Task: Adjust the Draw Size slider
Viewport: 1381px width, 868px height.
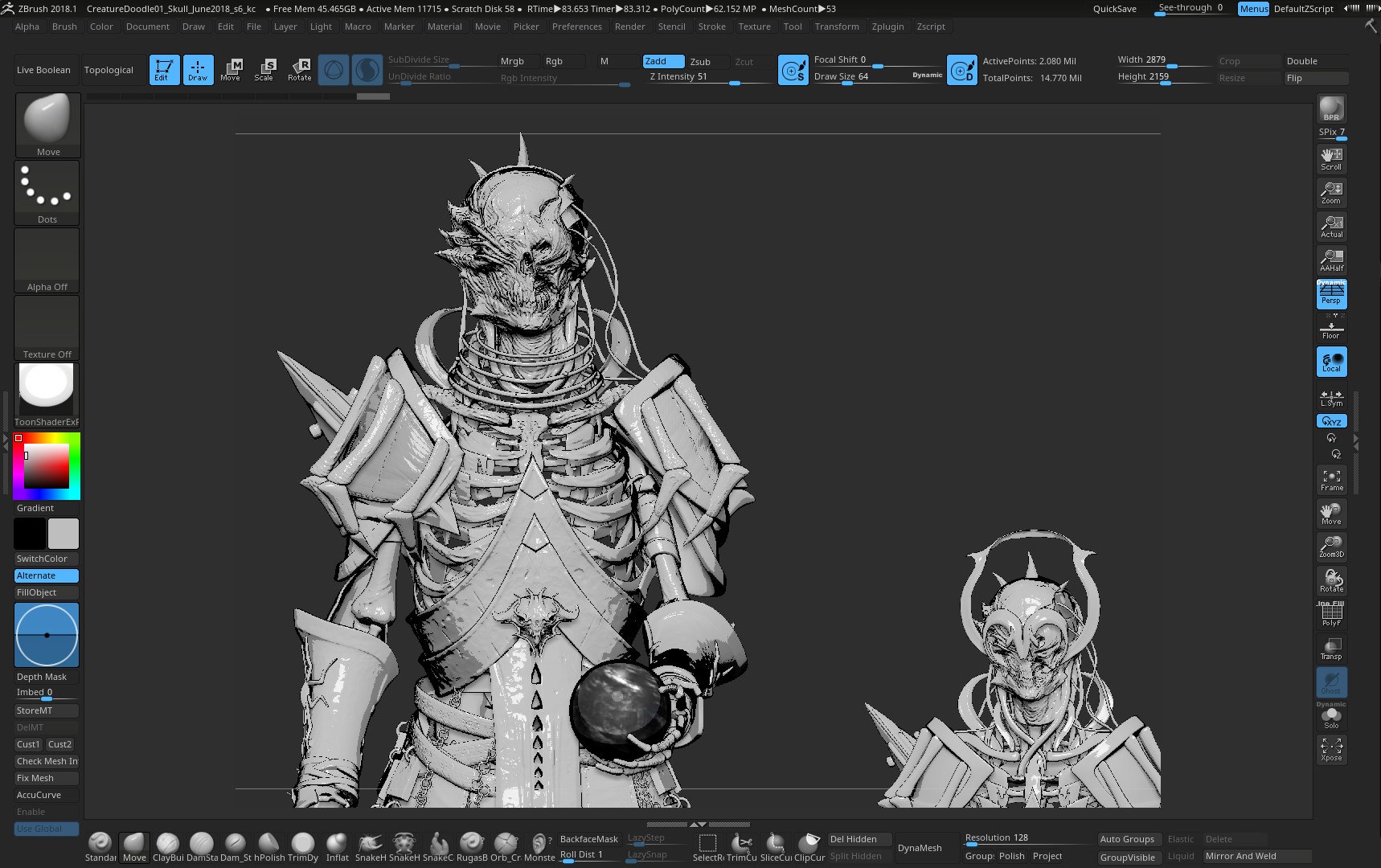Action: tap(878, 77)
